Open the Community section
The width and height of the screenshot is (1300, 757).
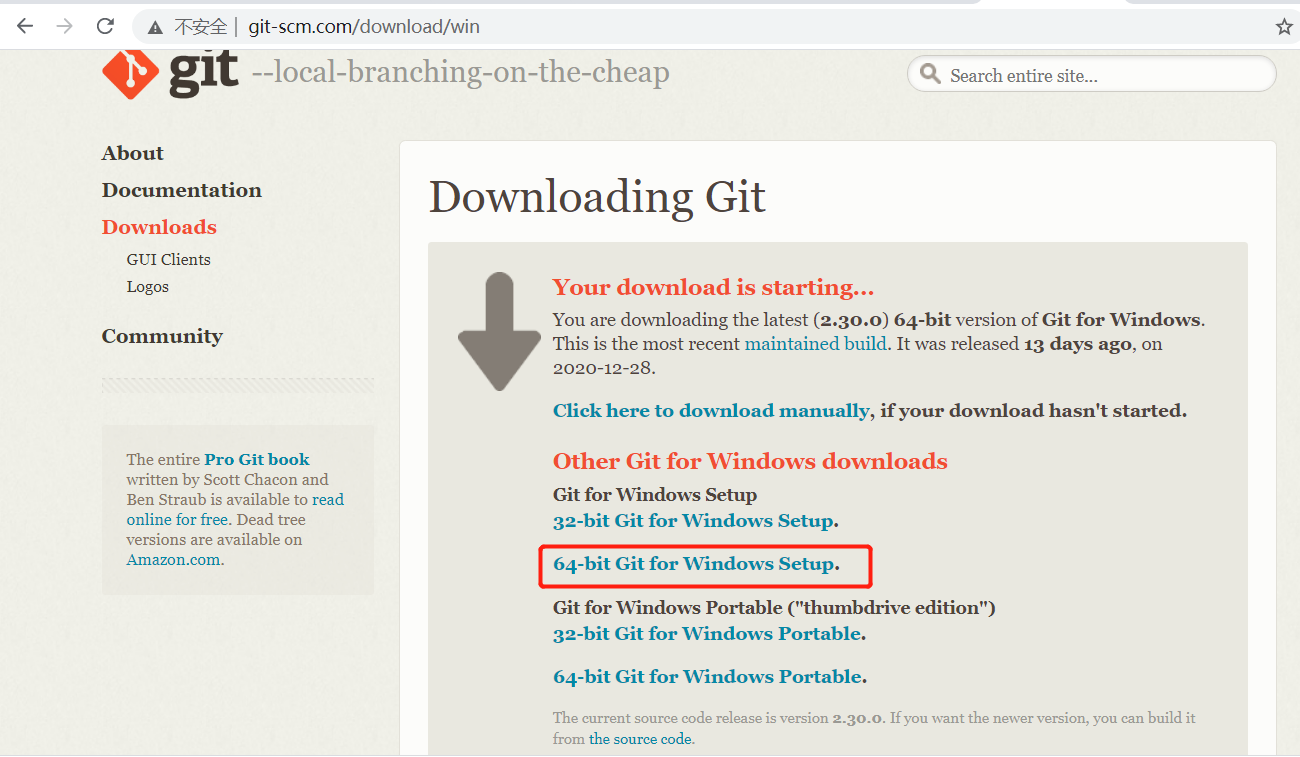162,336
